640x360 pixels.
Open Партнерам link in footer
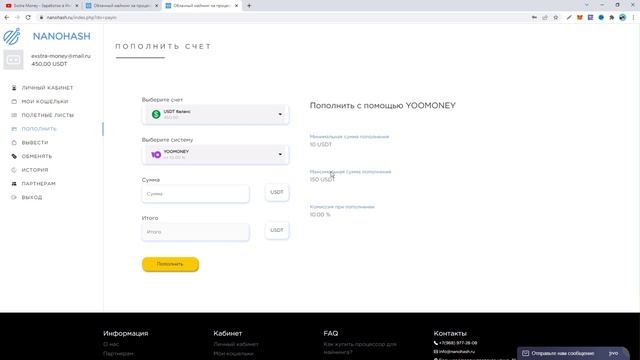point(118,353)
